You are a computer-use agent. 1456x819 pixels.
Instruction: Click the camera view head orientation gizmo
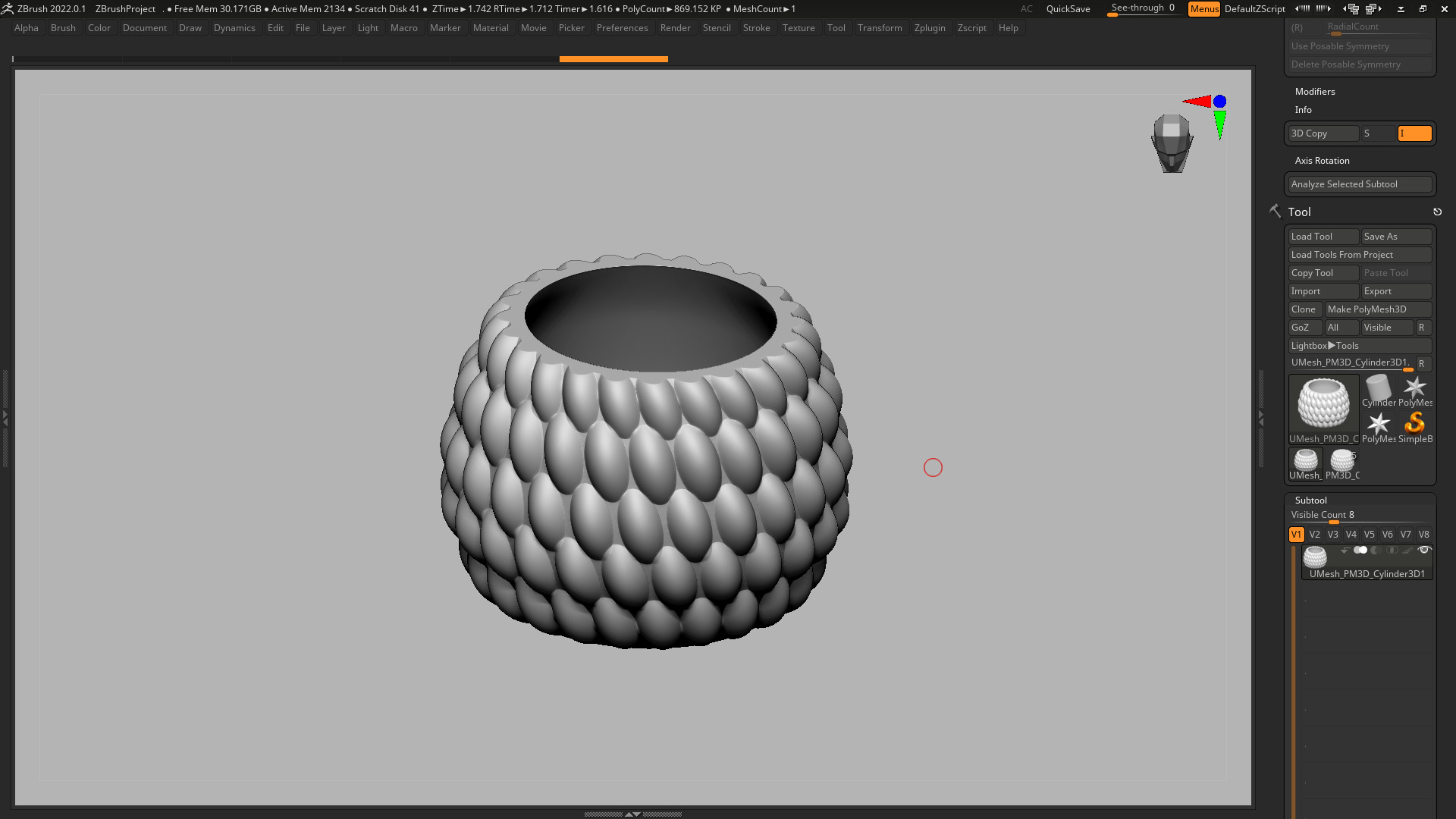(x=1172, y=143)
